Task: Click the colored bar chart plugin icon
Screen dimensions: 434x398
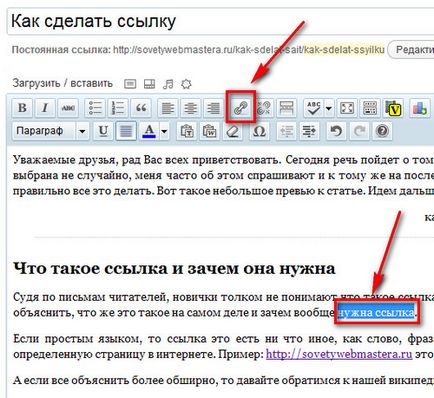Action: pyautogui.click(x=419, y=108)
